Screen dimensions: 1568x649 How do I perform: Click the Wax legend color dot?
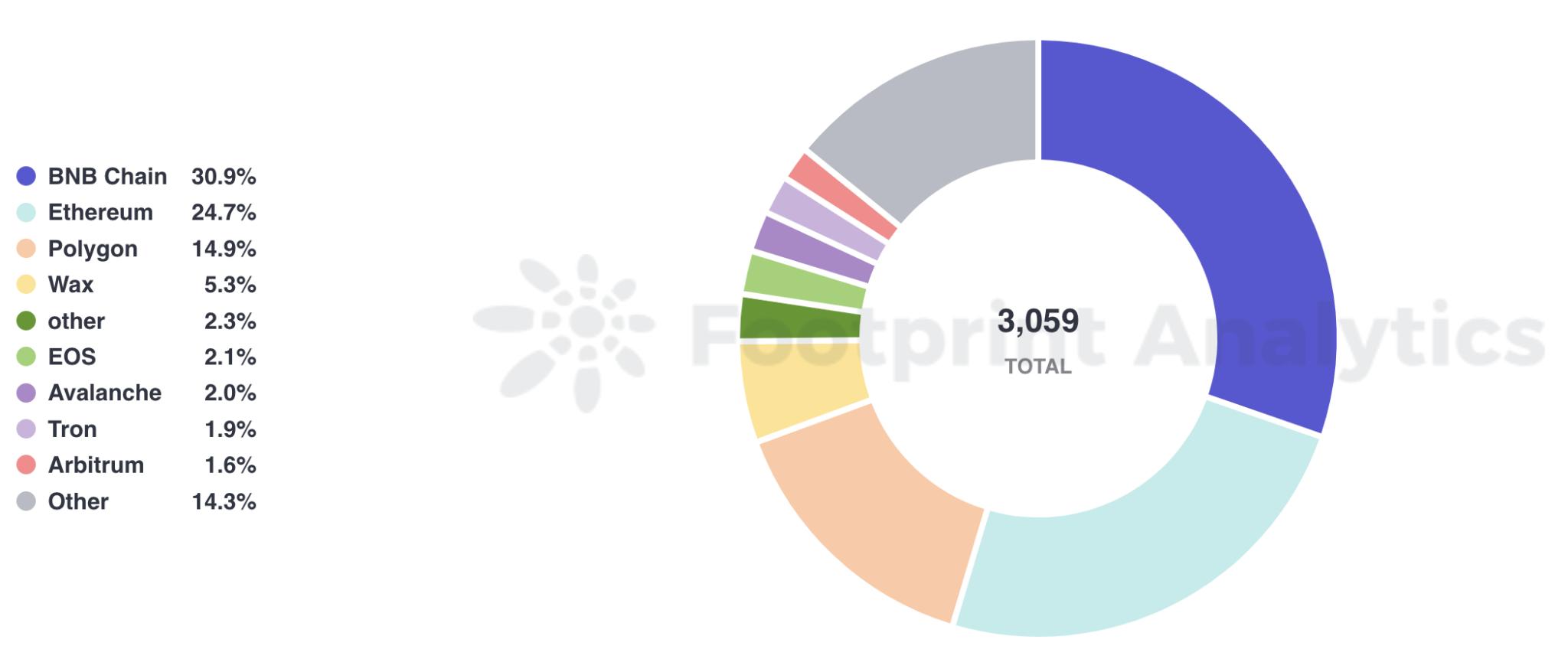point(26,285)
